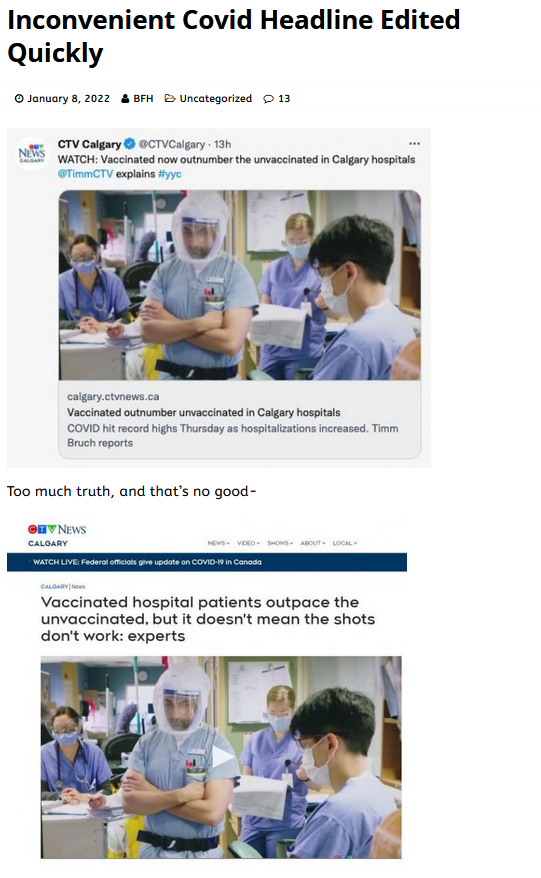Viewport: 541px width, 878px height.
Task: Open the ABOUT menu in the CTV navigation
Action: tap(313, 543)
